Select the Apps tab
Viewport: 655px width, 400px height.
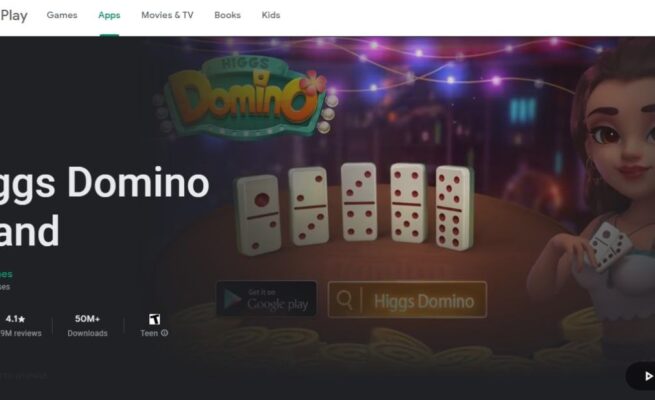click(109, 15)
